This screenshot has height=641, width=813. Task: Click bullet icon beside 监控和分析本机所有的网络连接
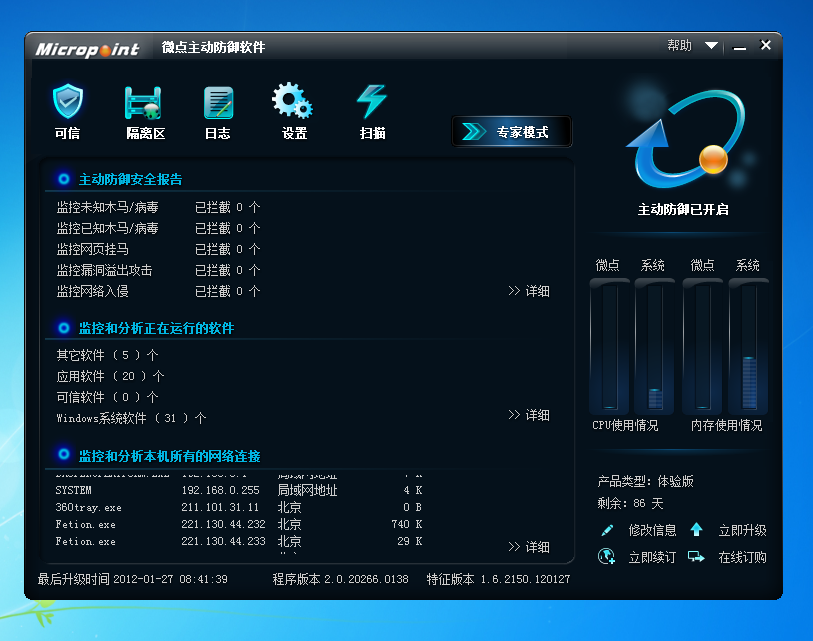click(64, 454)
